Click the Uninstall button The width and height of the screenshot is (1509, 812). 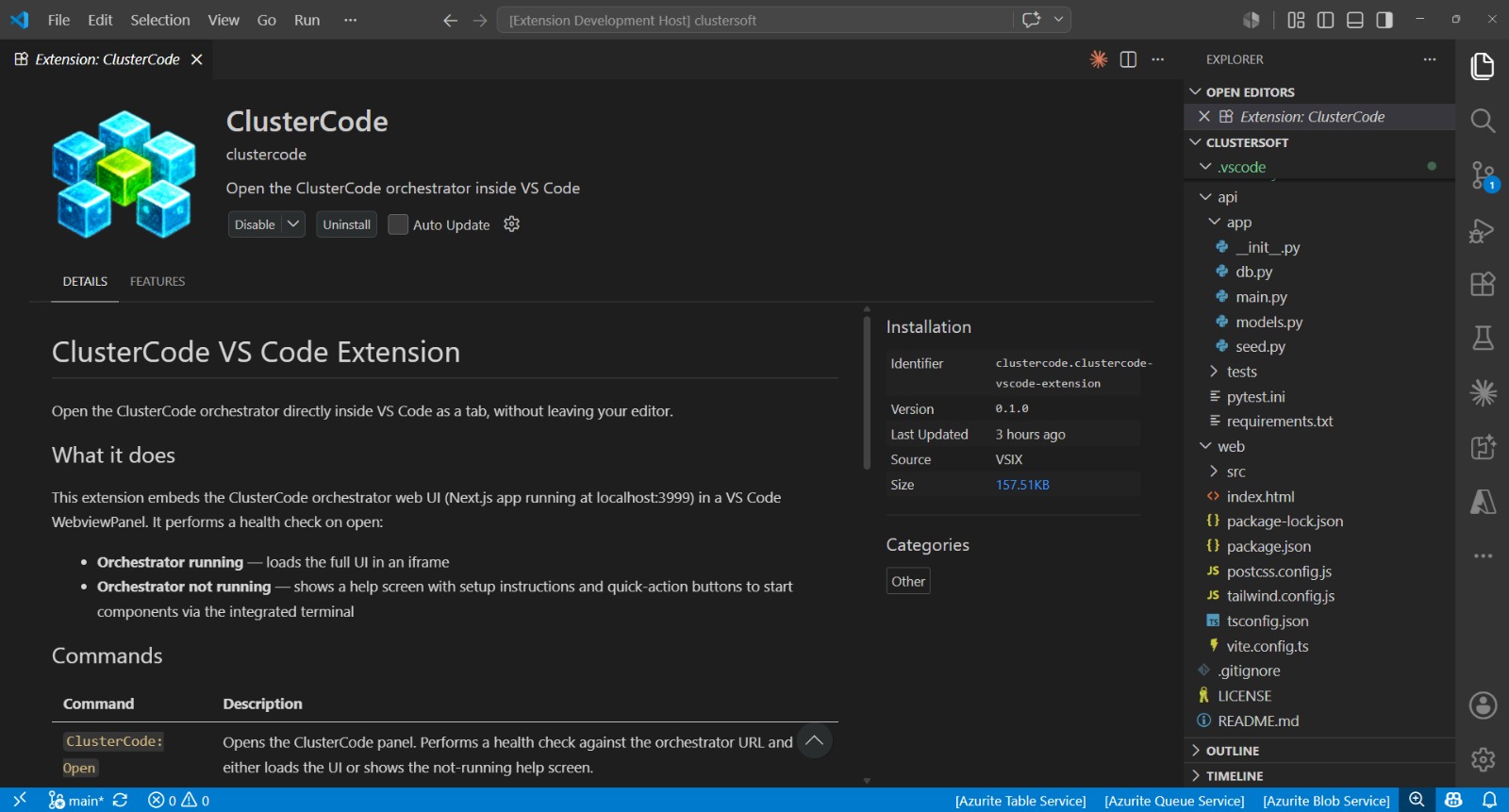[x=346, y=224]
